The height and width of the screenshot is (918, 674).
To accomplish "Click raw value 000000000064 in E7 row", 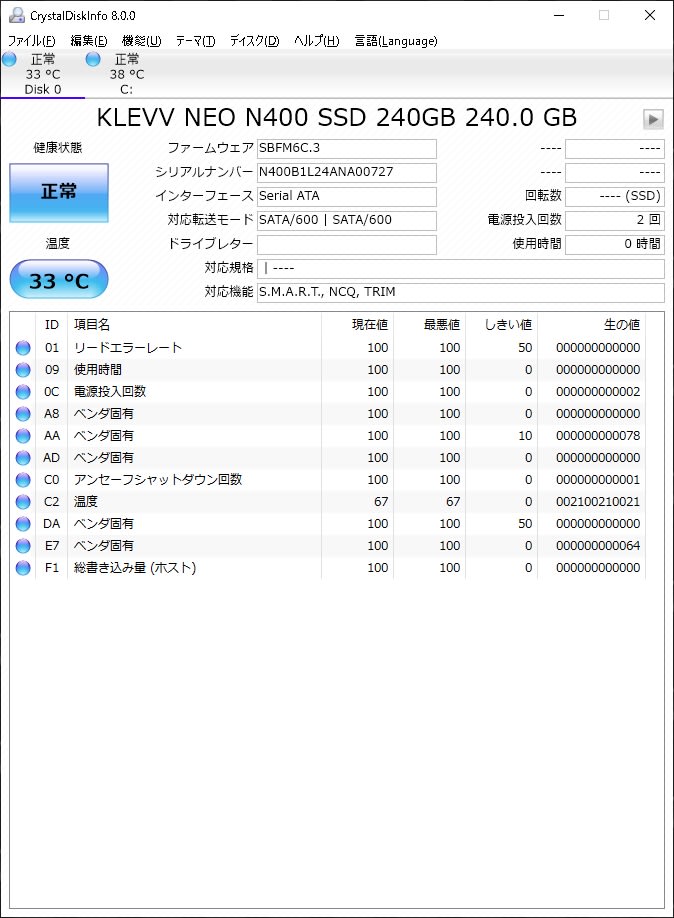I will point(598,546).
